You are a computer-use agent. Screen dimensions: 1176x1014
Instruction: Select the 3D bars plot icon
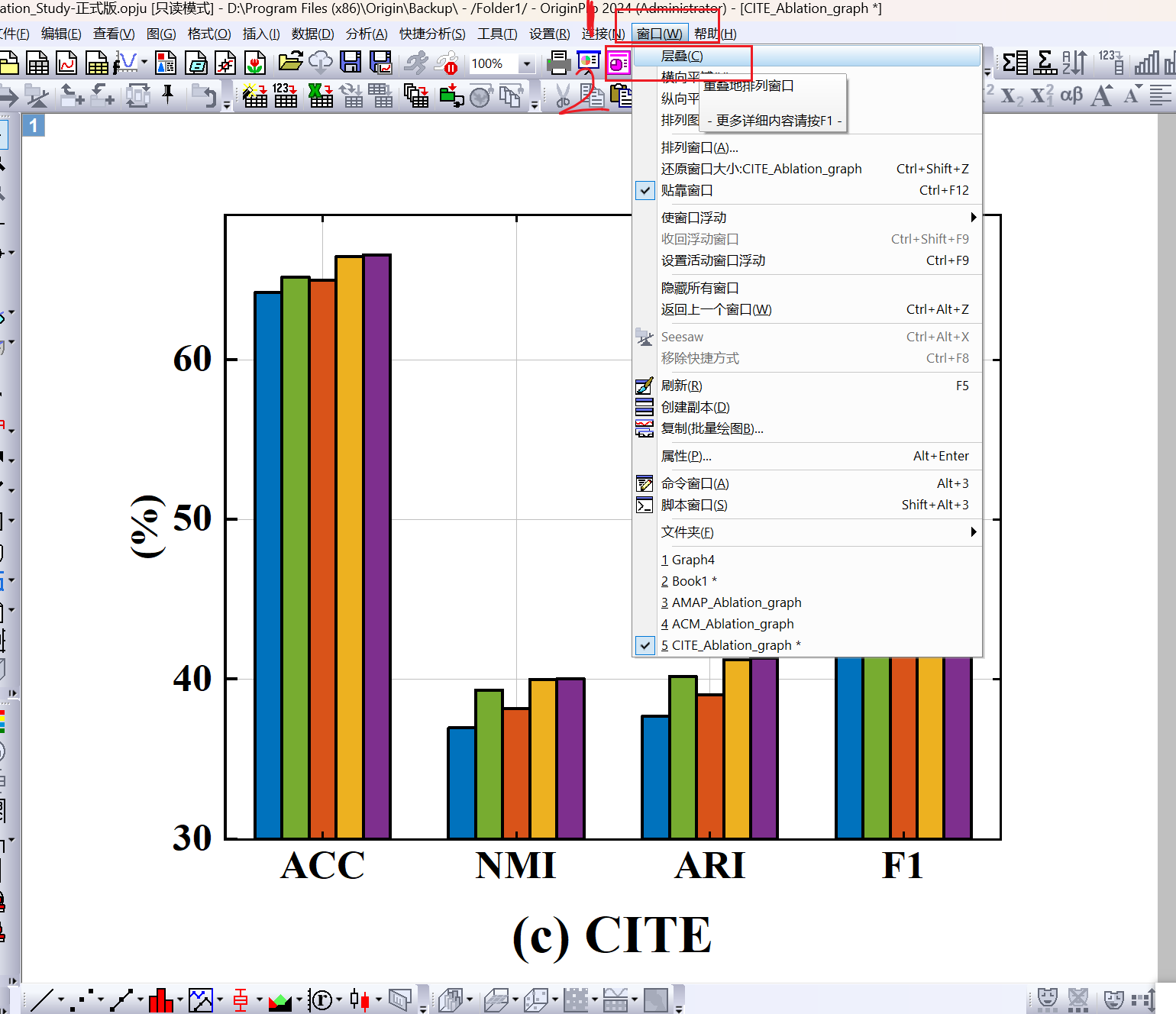[x=450, y=999]
